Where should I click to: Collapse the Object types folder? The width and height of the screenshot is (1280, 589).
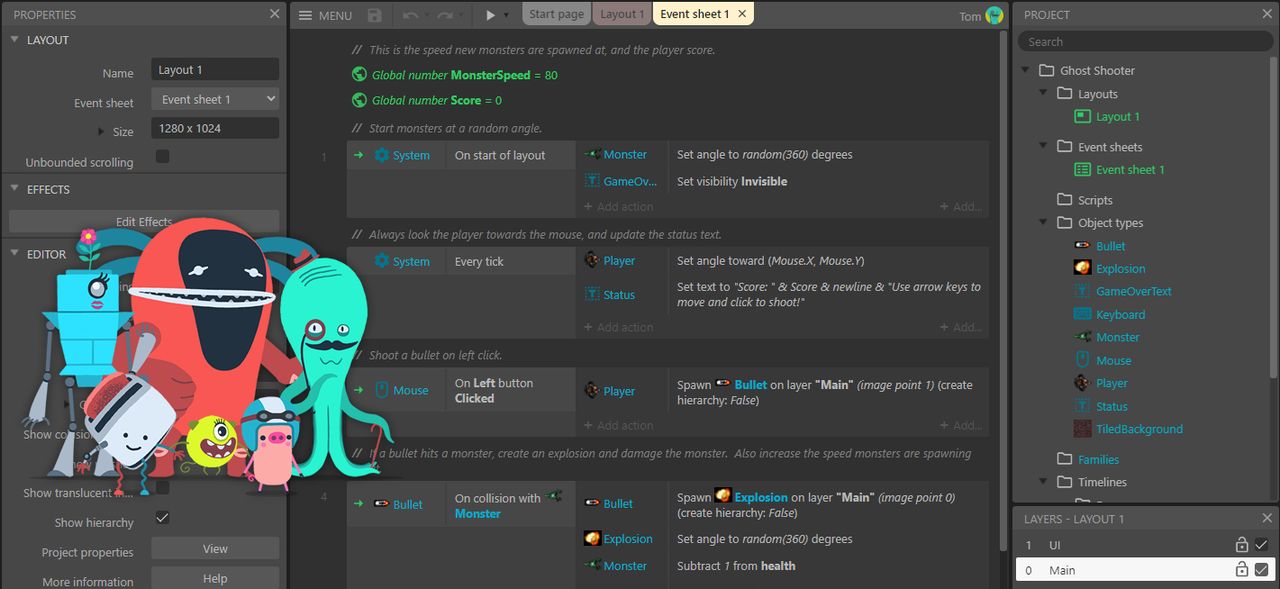(x=1044, y=223)
